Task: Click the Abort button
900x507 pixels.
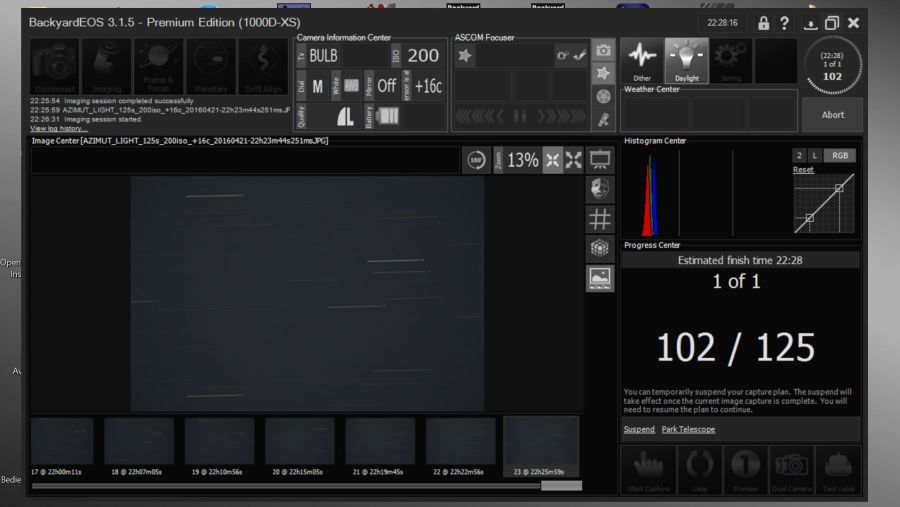Action: pyautogui.click(x=832, y=115)
